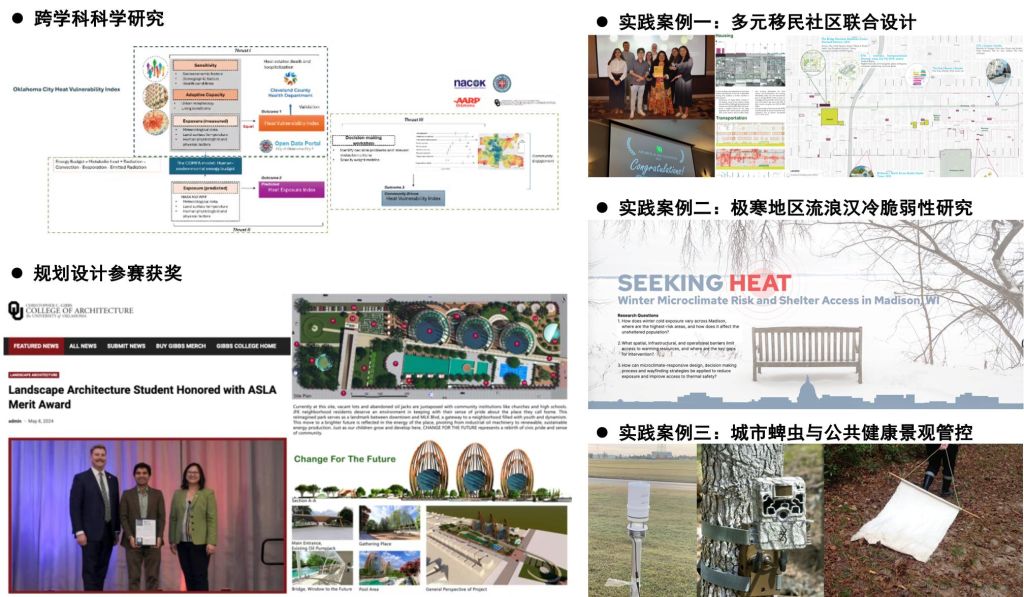Open the community street map poster

pyautogui.click(x=905, y=106)
